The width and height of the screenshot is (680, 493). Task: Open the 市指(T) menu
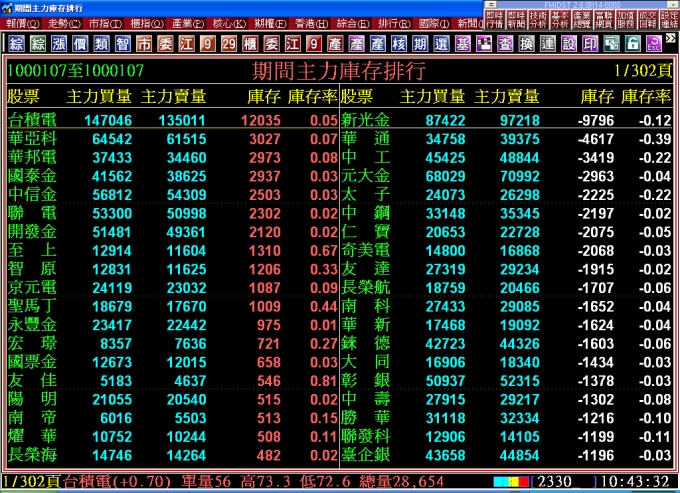click(105, 23)
